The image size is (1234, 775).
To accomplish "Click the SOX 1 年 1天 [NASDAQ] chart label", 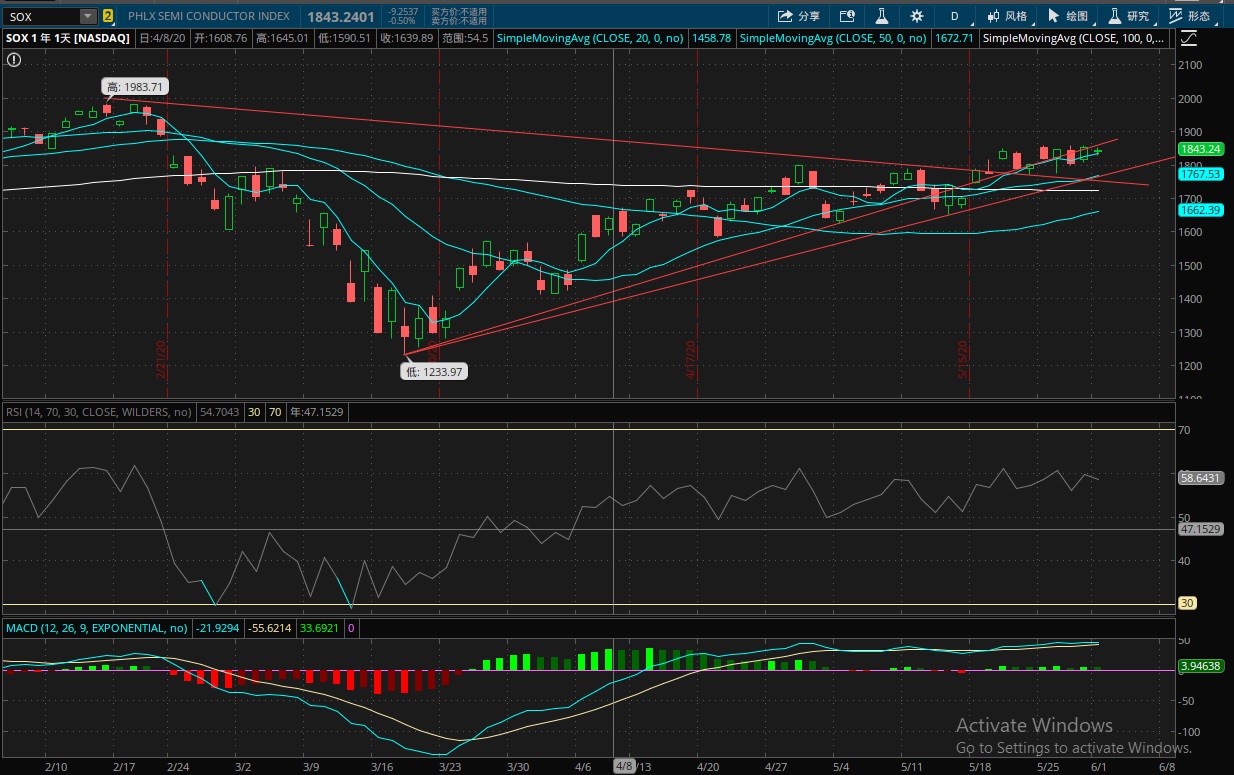I will click(68, 38).
